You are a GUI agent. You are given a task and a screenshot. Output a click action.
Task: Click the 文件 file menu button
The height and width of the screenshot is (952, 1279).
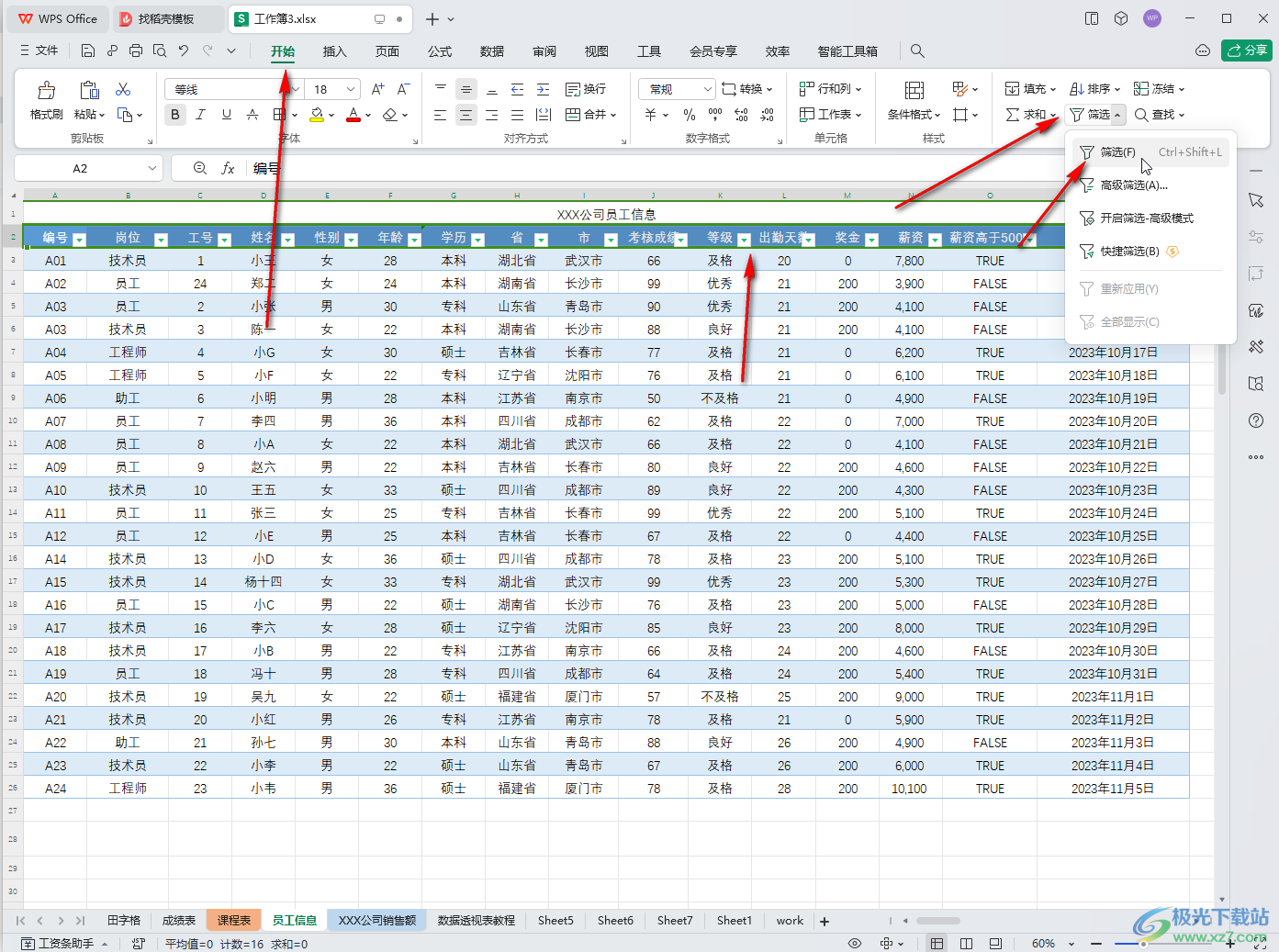(x=39, y=51)
